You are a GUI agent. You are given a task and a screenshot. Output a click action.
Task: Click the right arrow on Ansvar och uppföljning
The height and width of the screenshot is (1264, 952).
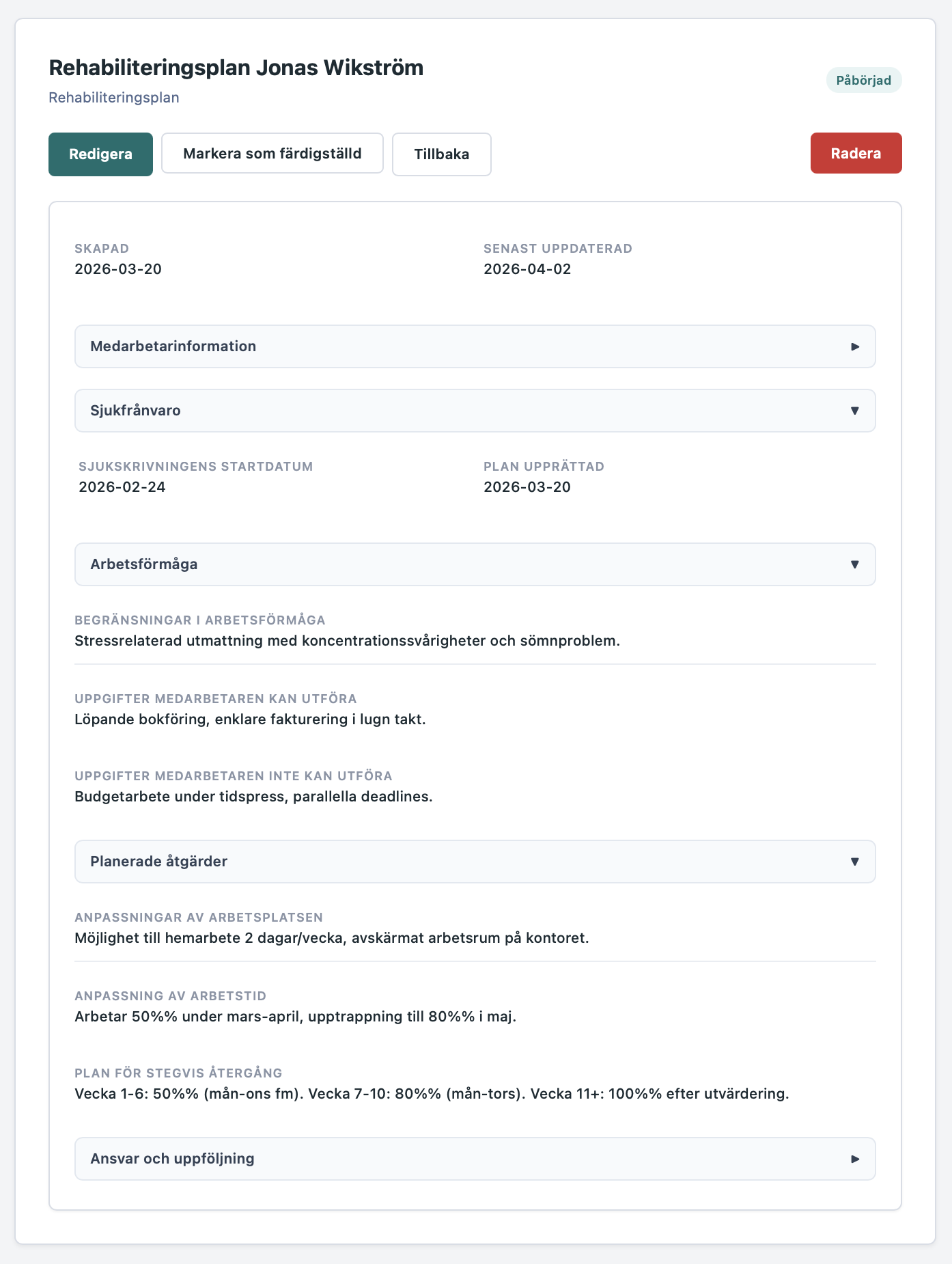click(854, 1159)
